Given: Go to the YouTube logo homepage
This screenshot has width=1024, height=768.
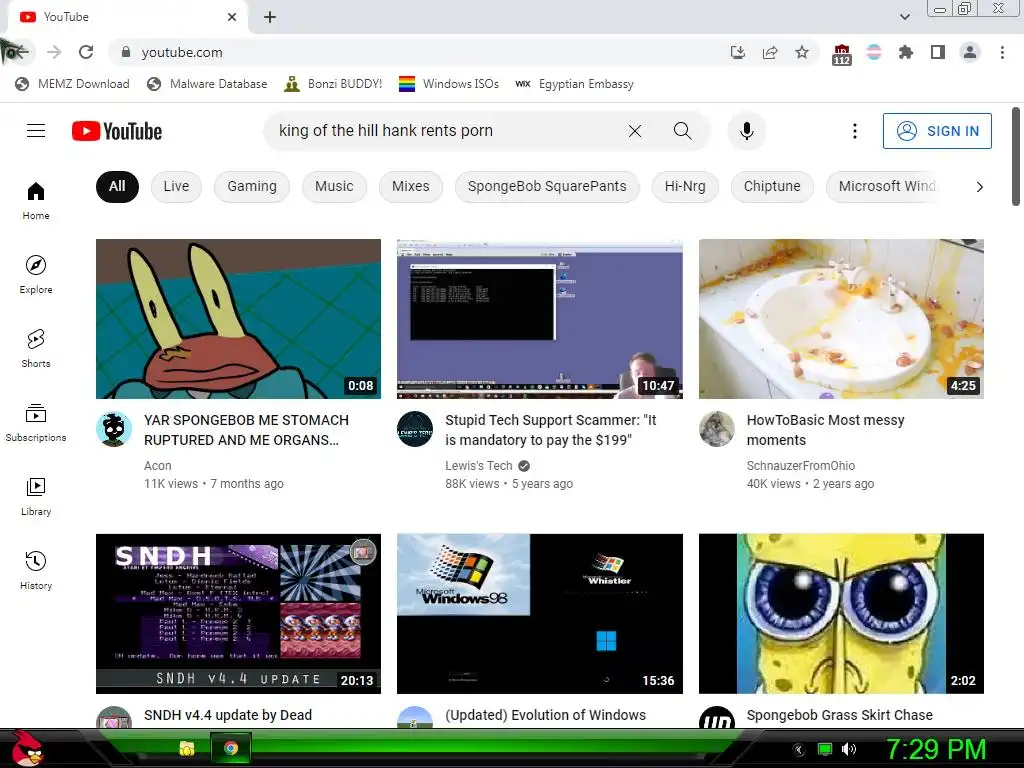Looking at the screenshot, I should 117,131.
